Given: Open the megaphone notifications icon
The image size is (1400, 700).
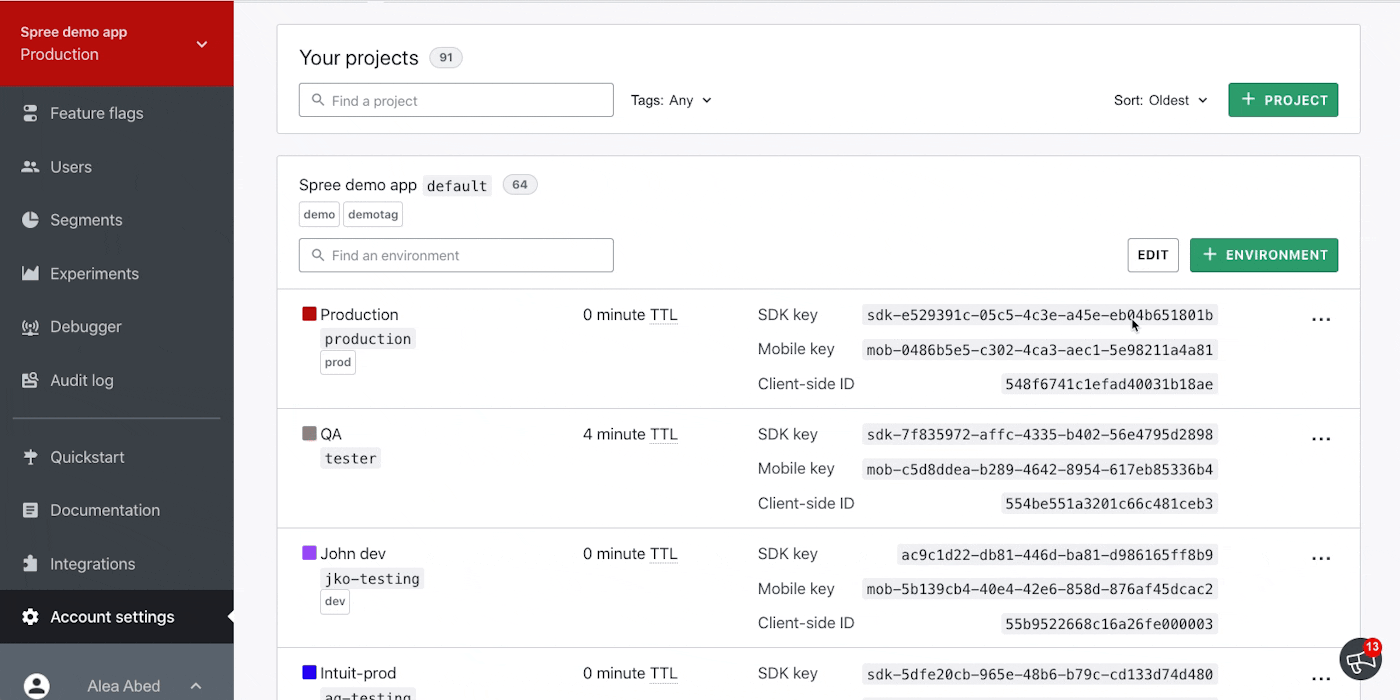Looking at the screenshot, I should coord(1359,659).
